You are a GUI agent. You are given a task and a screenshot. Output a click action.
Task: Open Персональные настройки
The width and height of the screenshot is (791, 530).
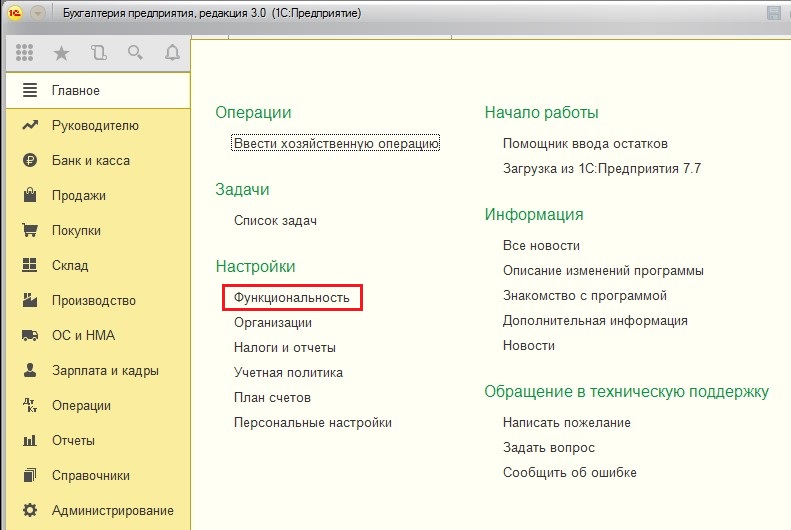[313, 423]
